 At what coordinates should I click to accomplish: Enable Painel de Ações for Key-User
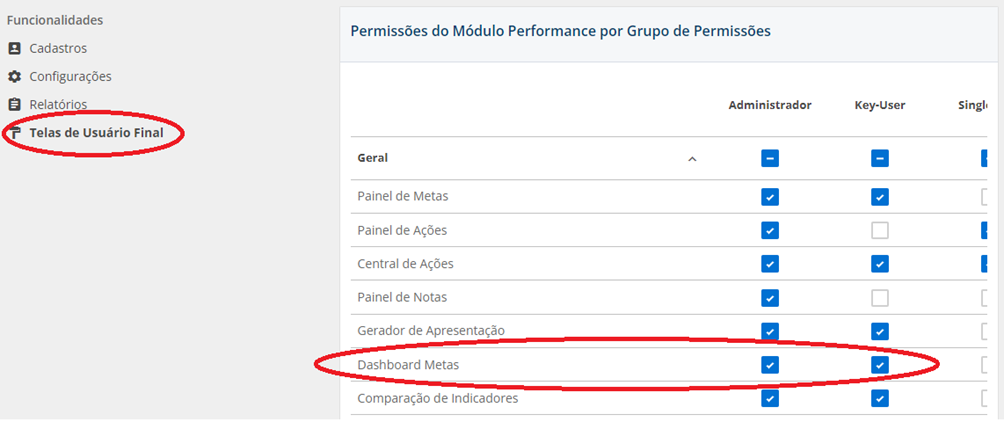(880, 231)
